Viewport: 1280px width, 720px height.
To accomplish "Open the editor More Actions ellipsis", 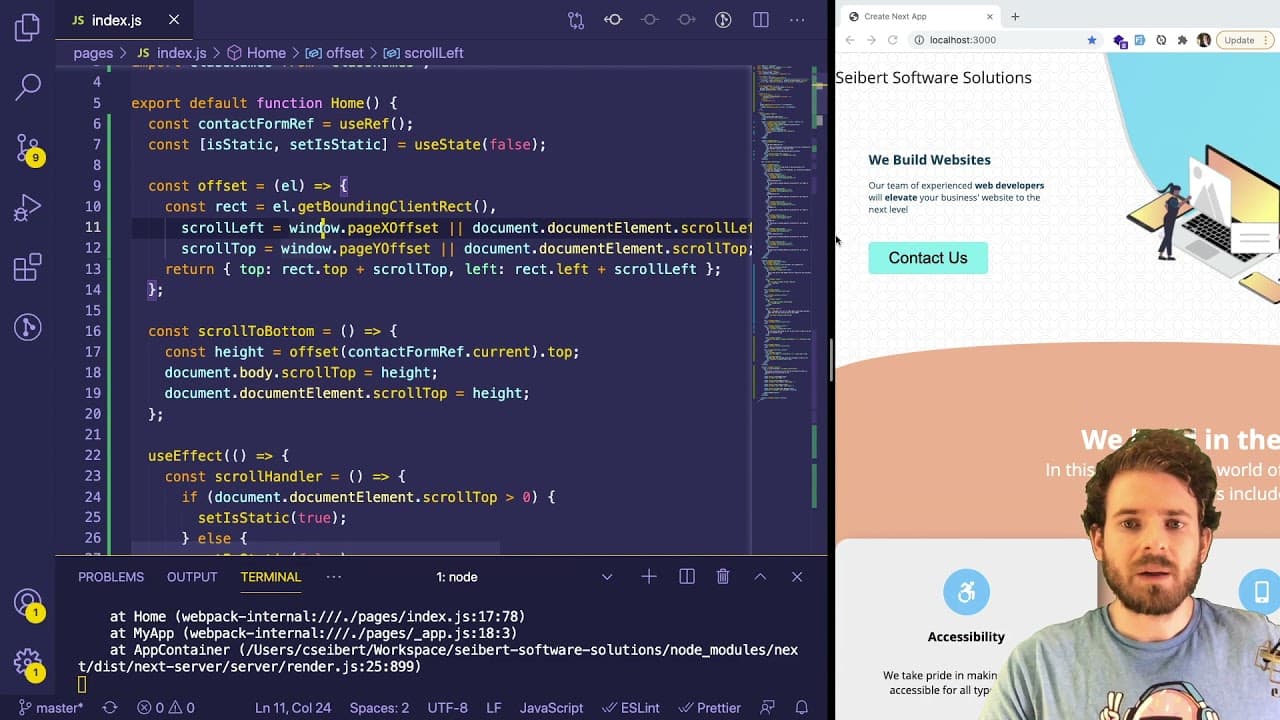I will pyautogui.click(x=797, y=20).
